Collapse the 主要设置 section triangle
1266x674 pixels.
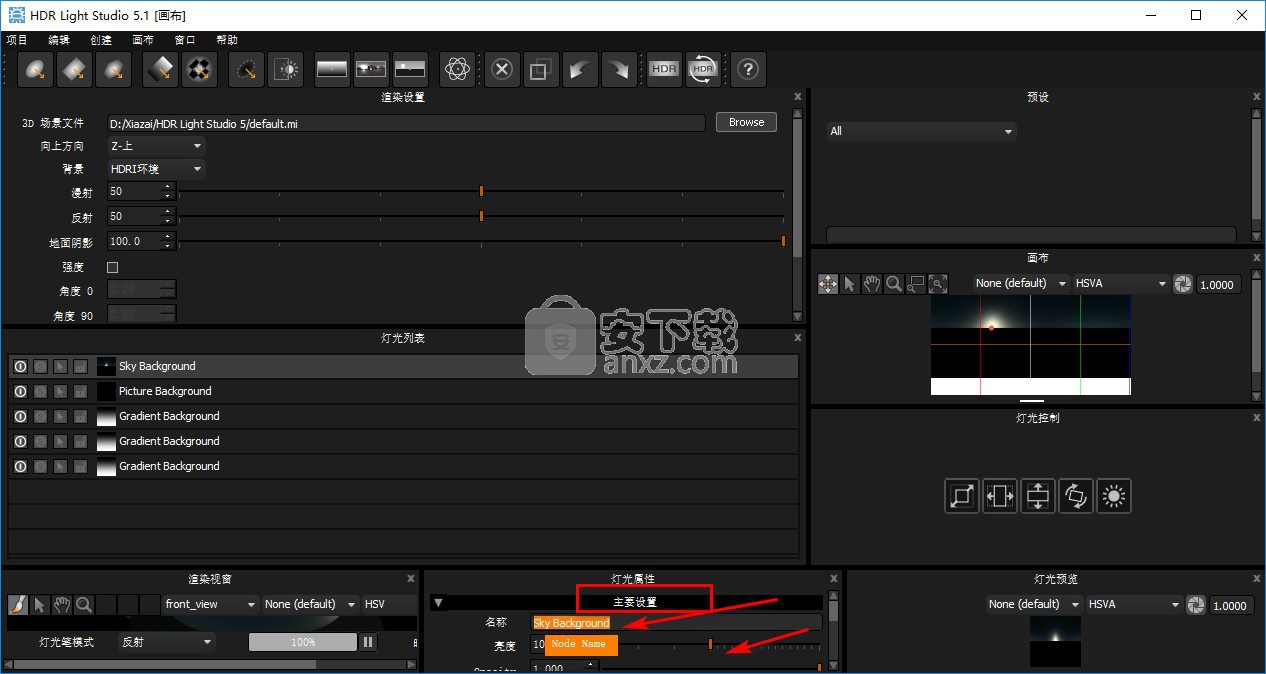pos(438,603)
